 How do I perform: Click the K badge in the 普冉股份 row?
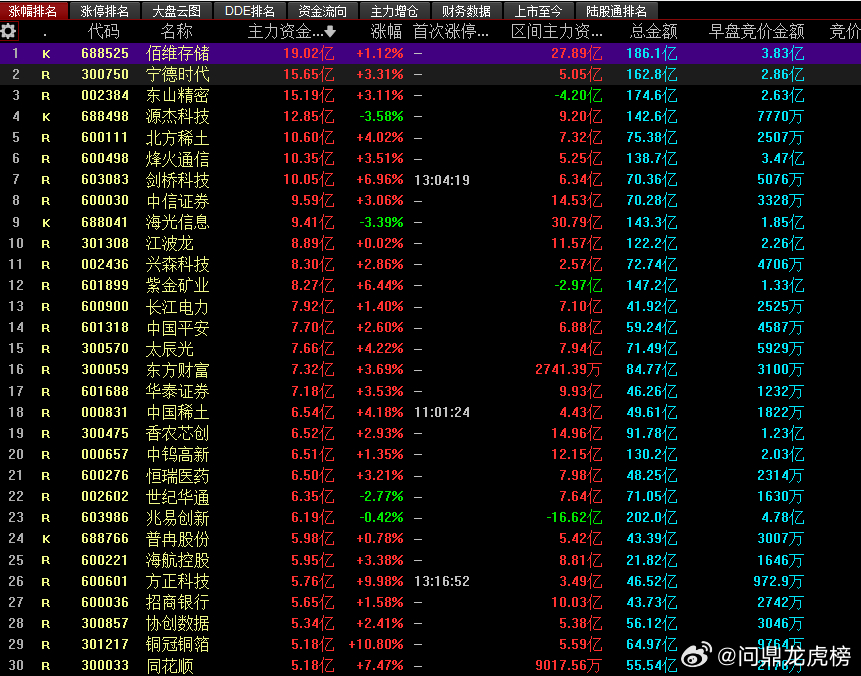46,539
